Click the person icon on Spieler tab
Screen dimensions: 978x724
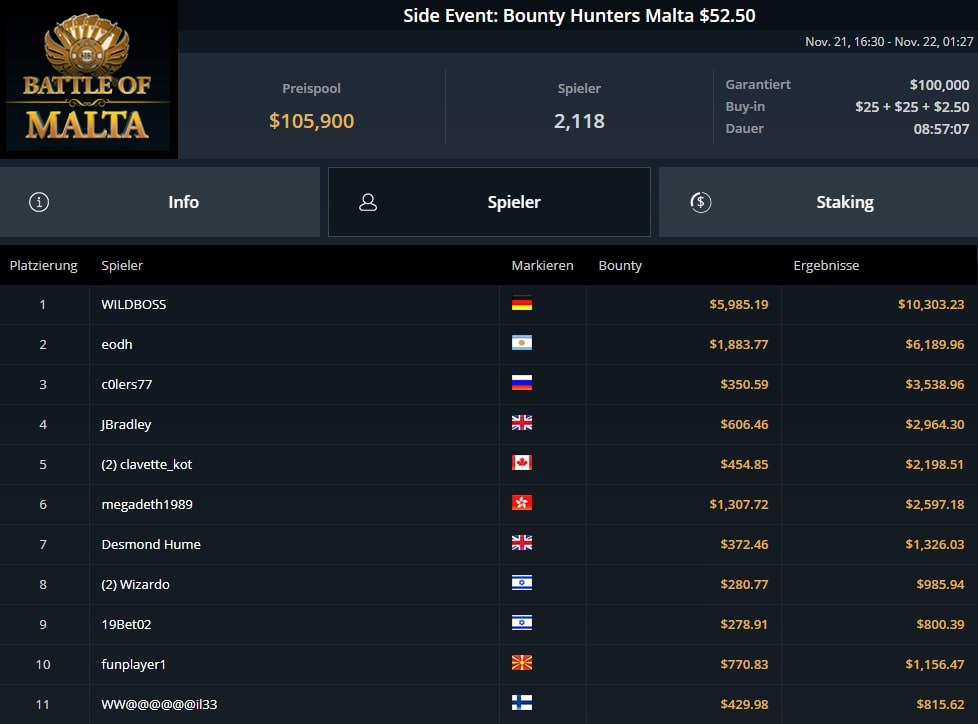point(368,202)
